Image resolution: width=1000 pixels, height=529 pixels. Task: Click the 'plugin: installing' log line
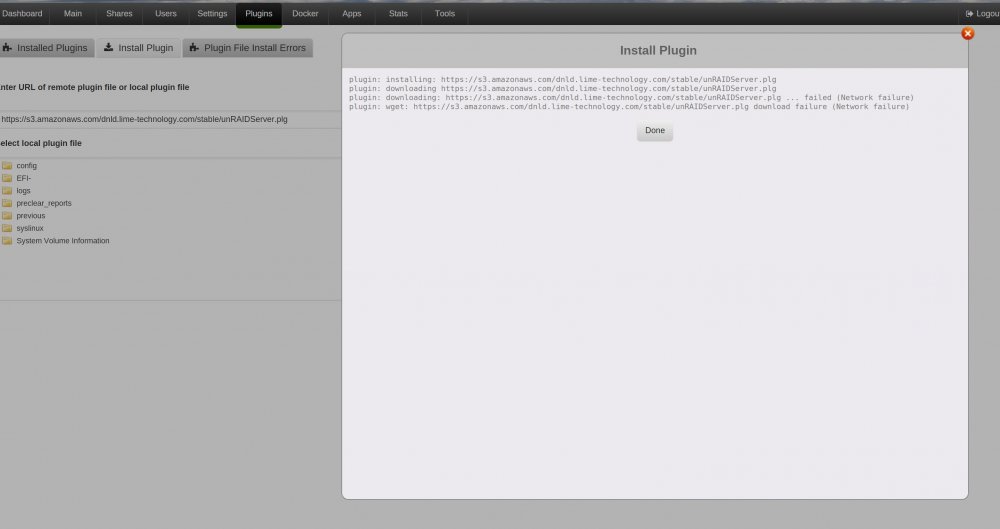(x=562, y=80)
